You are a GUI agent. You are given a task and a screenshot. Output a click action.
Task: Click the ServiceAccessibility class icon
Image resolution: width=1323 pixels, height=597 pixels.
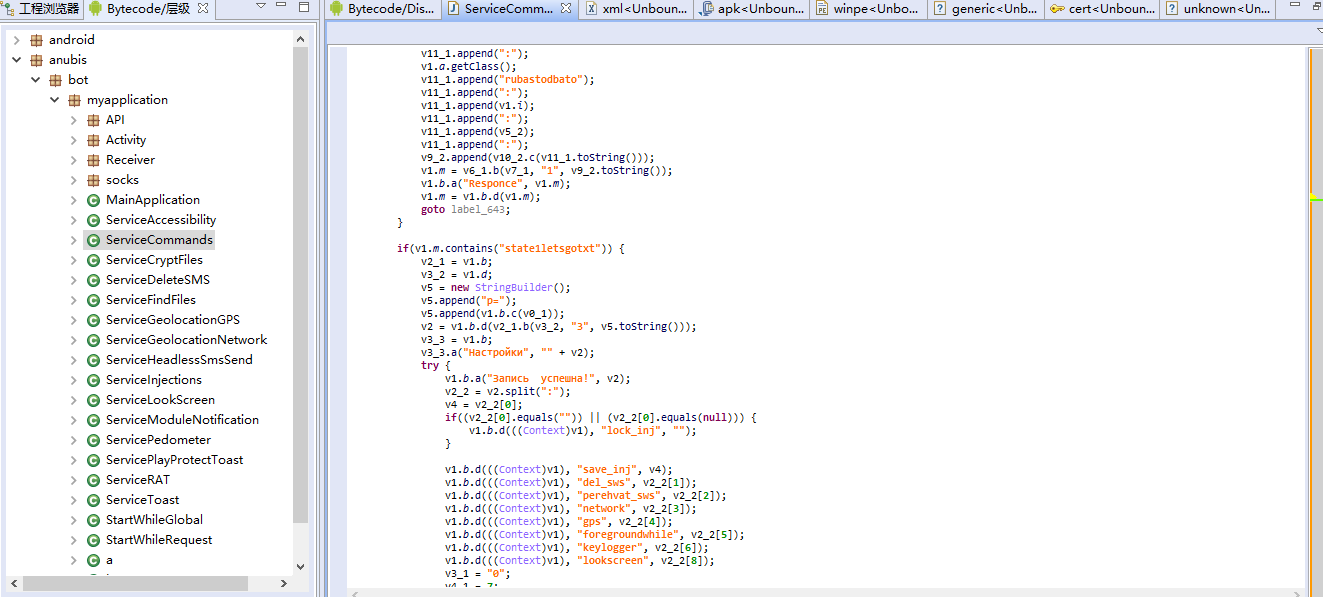[94, 220]
